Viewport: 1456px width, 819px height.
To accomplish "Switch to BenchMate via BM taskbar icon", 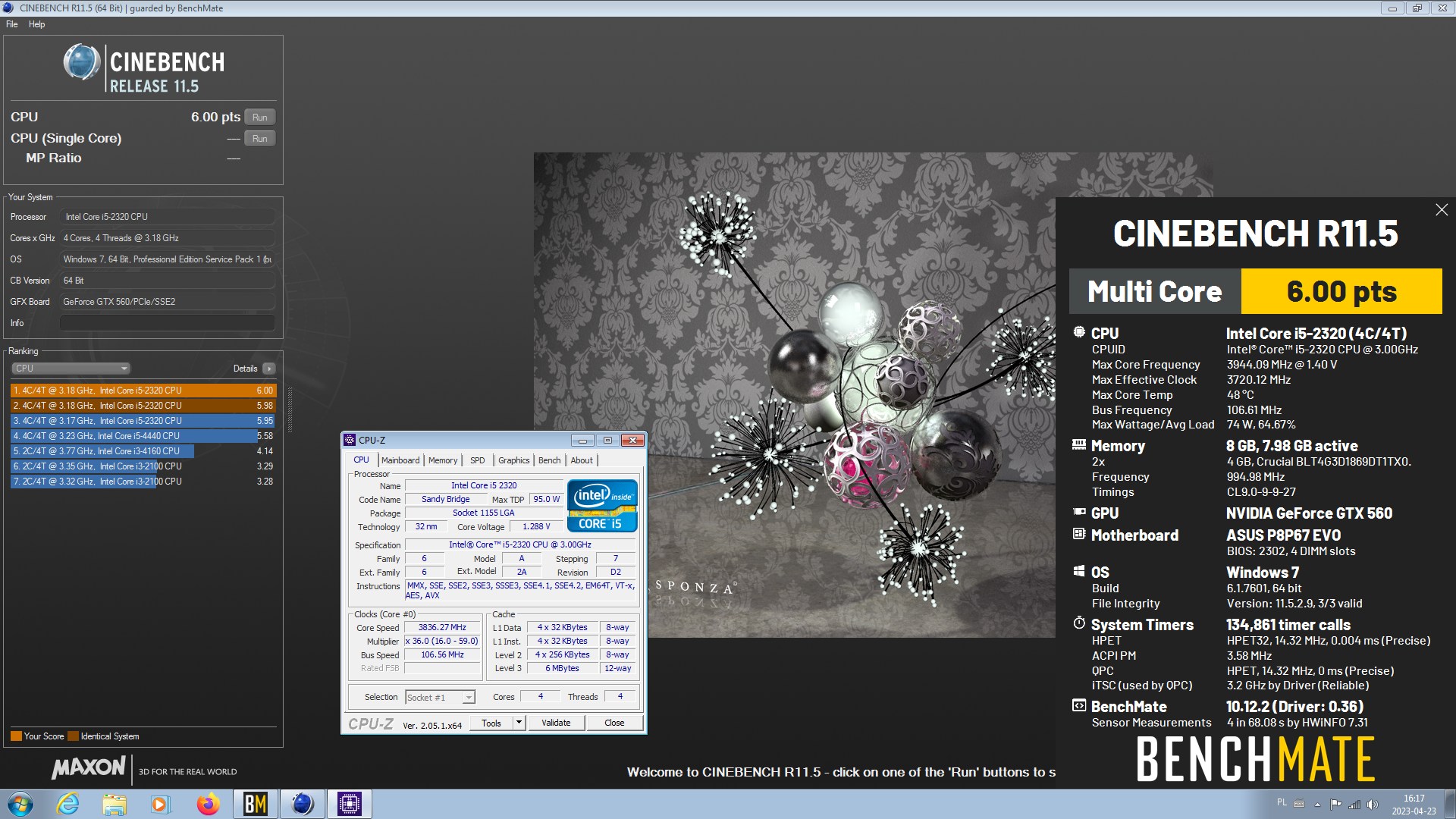I will [255, 804].
